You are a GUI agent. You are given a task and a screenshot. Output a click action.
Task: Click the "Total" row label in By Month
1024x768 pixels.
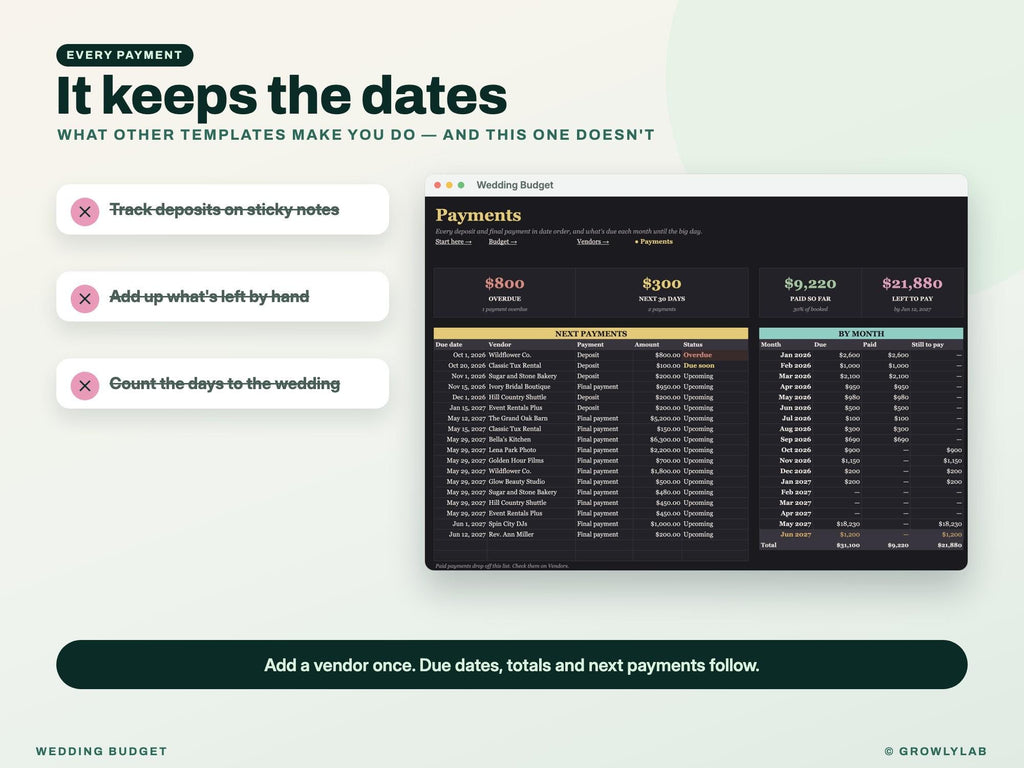(x=769, y=545)
